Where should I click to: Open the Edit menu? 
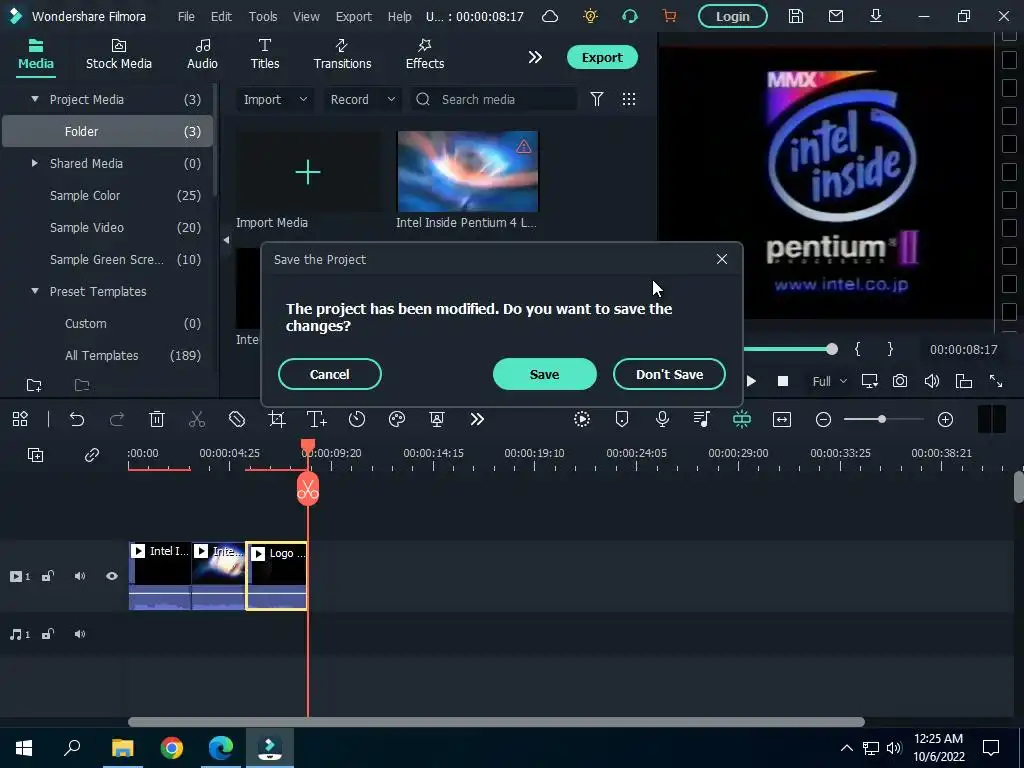(x=221, y=16)
